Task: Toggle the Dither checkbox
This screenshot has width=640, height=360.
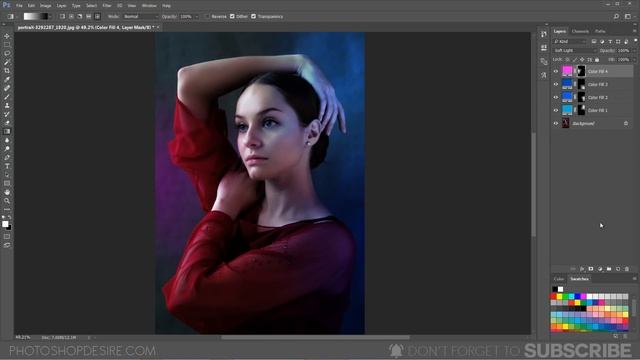Action: (232, 16)
